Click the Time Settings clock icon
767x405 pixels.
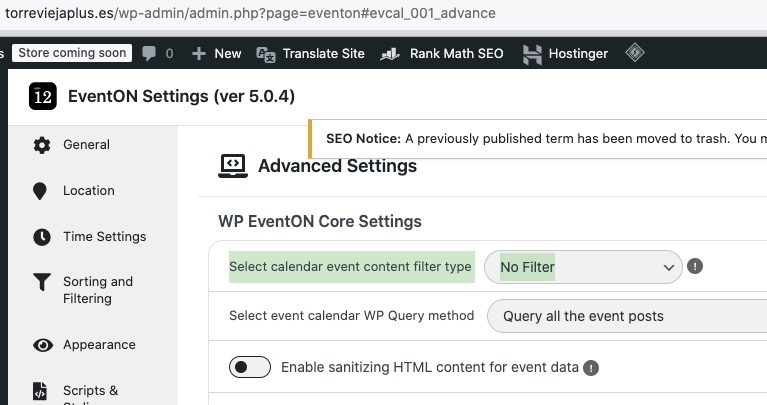41,237
